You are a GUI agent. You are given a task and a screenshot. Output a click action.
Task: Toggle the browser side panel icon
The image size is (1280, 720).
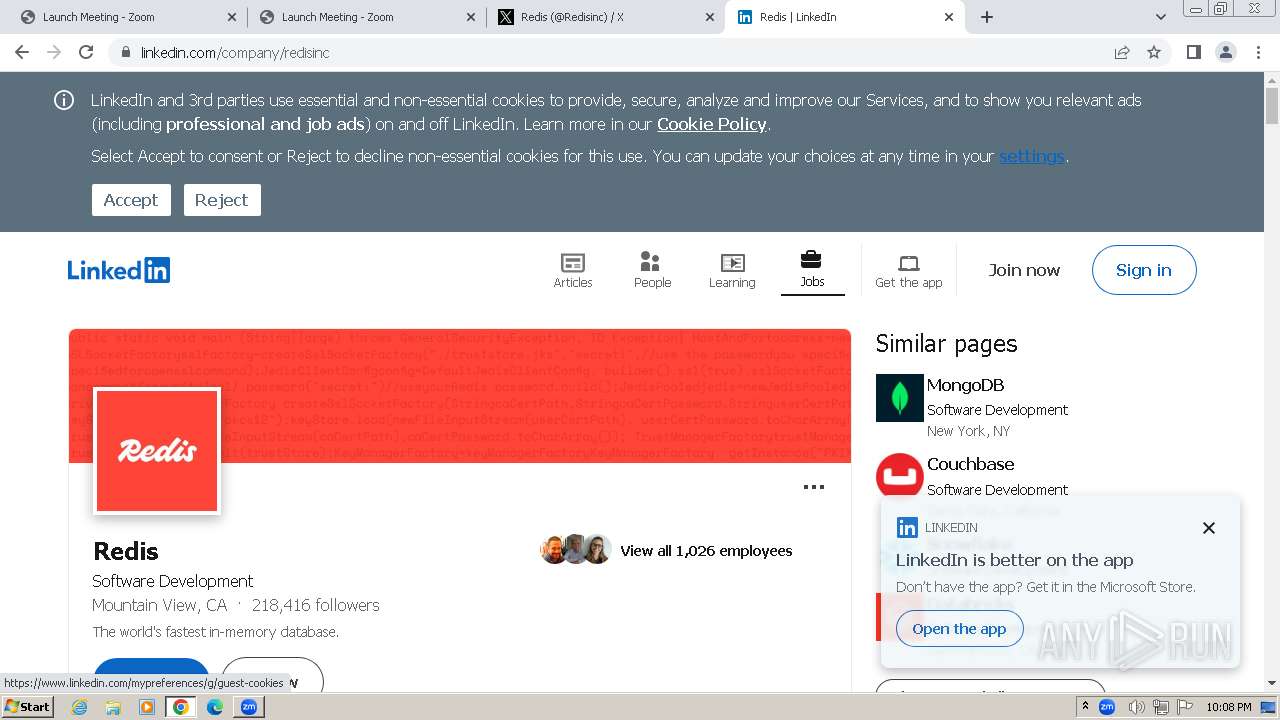pyautogui.click(x=1194, y=52)
